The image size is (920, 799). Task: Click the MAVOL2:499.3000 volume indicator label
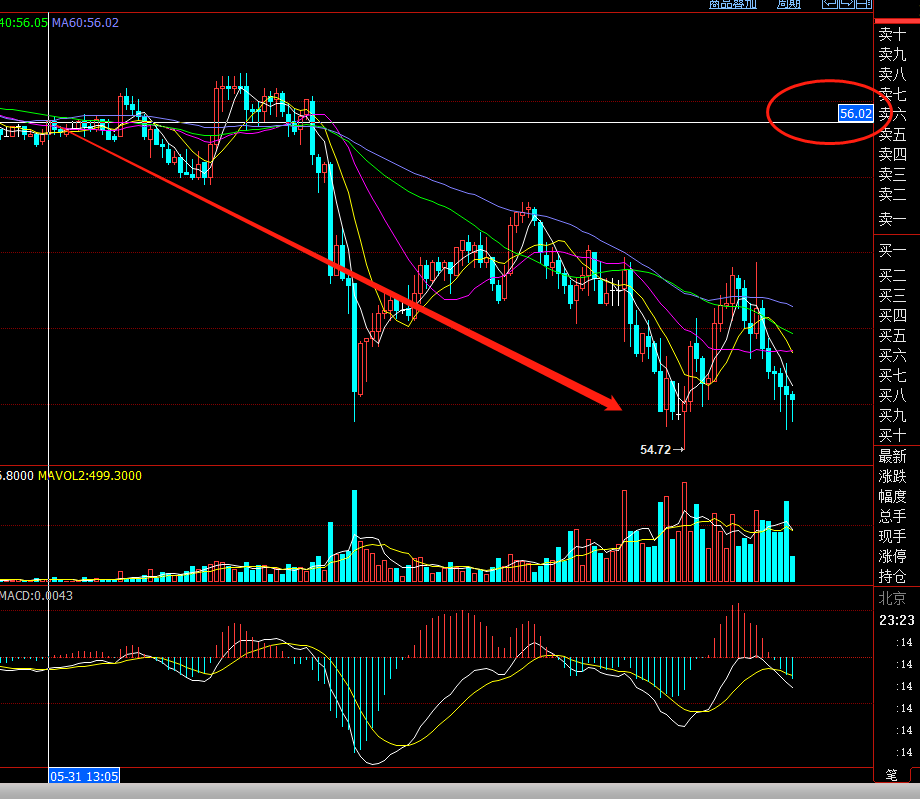pos(90,476)
